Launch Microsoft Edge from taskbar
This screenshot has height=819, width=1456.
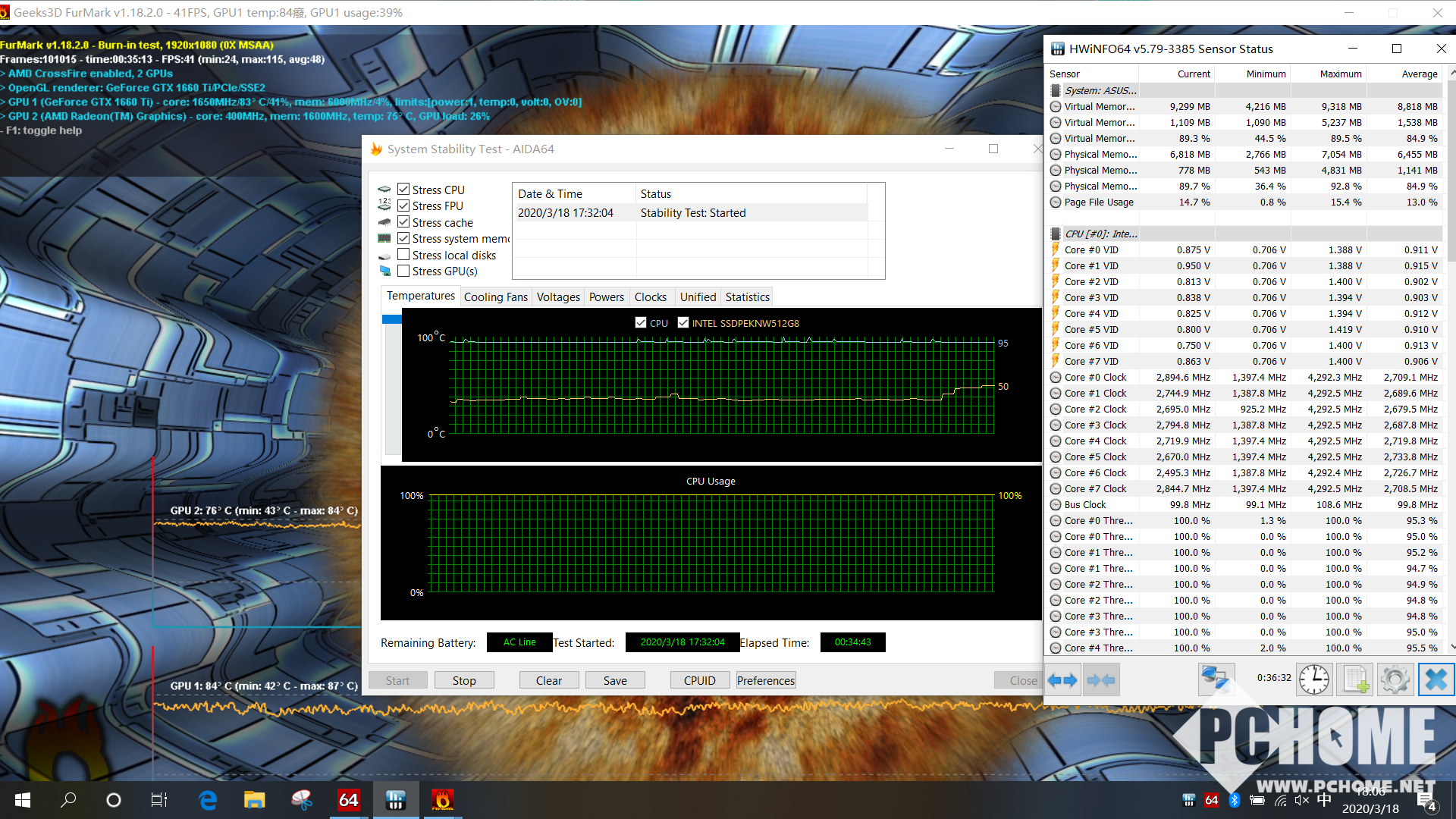click(208, 800)
